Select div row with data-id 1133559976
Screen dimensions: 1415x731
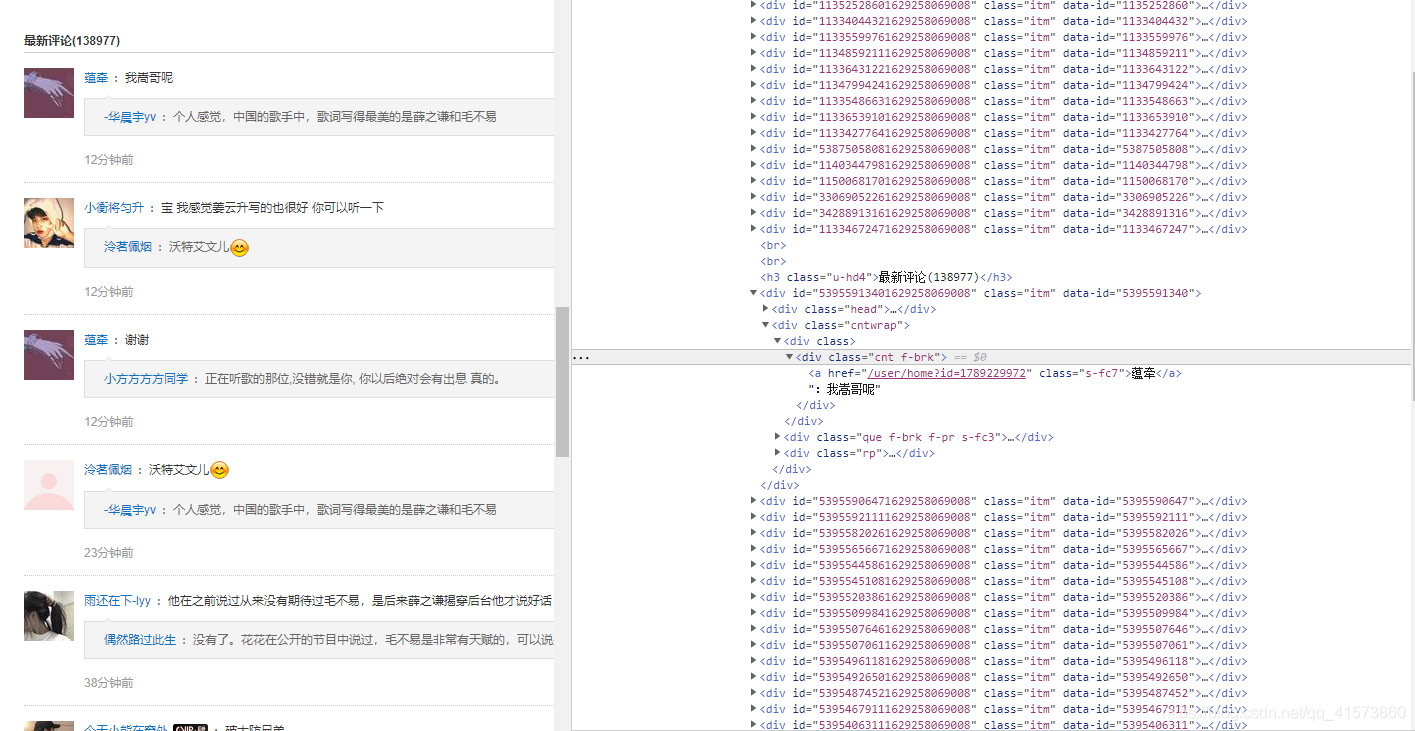pos(1003,37)
